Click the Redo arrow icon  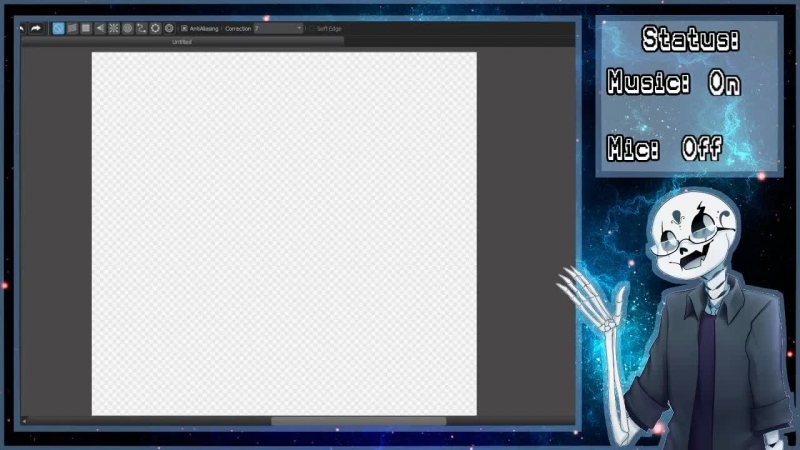point(36,29)
